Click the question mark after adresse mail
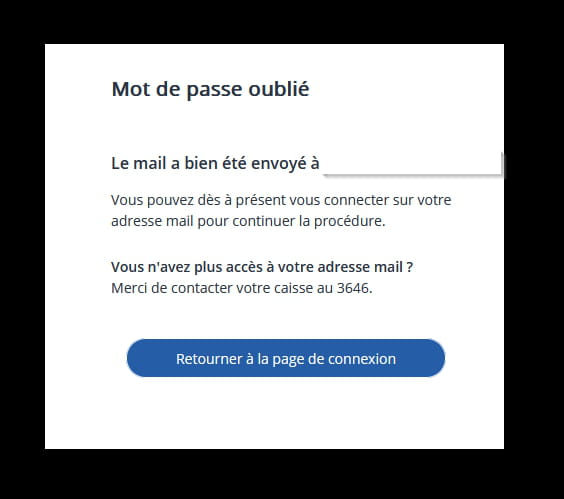Screen dimensions: 564x499 click(409, 267)
